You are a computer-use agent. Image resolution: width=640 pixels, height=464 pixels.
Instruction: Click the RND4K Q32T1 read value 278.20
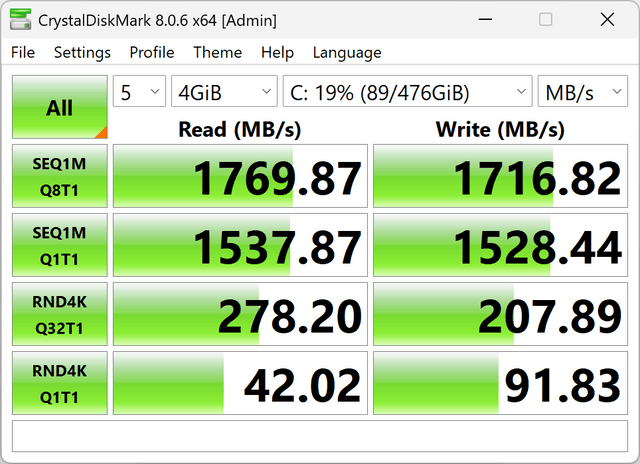240,314
